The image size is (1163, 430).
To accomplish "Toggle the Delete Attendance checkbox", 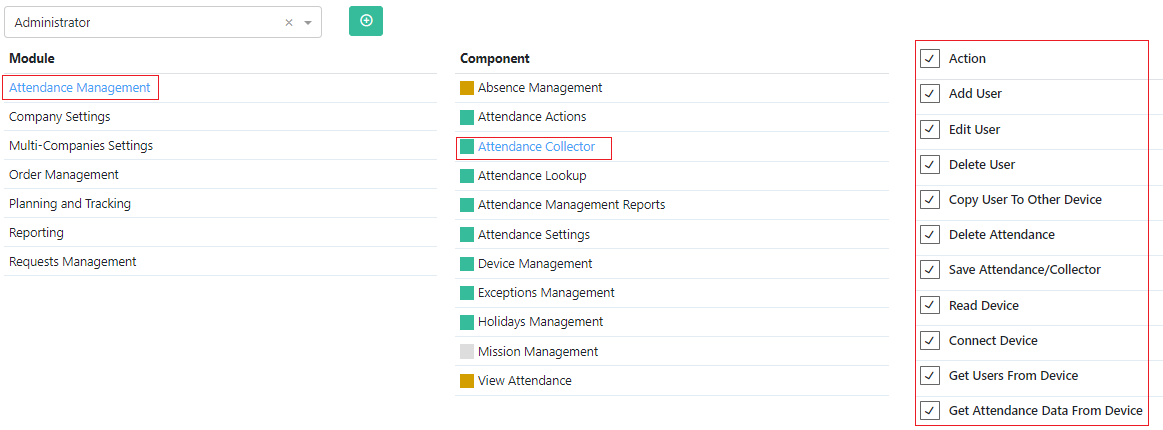I will (930, 235).
